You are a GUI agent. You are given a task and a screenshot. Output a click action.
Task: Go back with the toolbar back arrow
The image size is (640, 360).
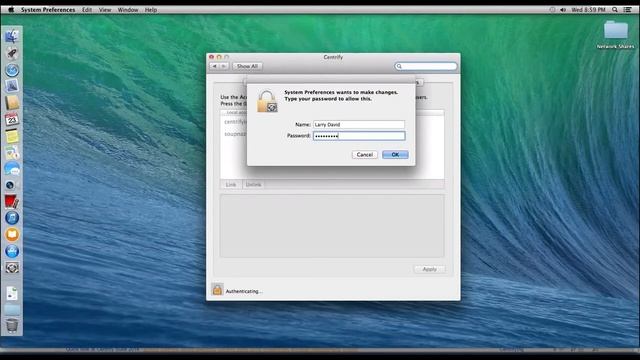(x=215, y=66)
